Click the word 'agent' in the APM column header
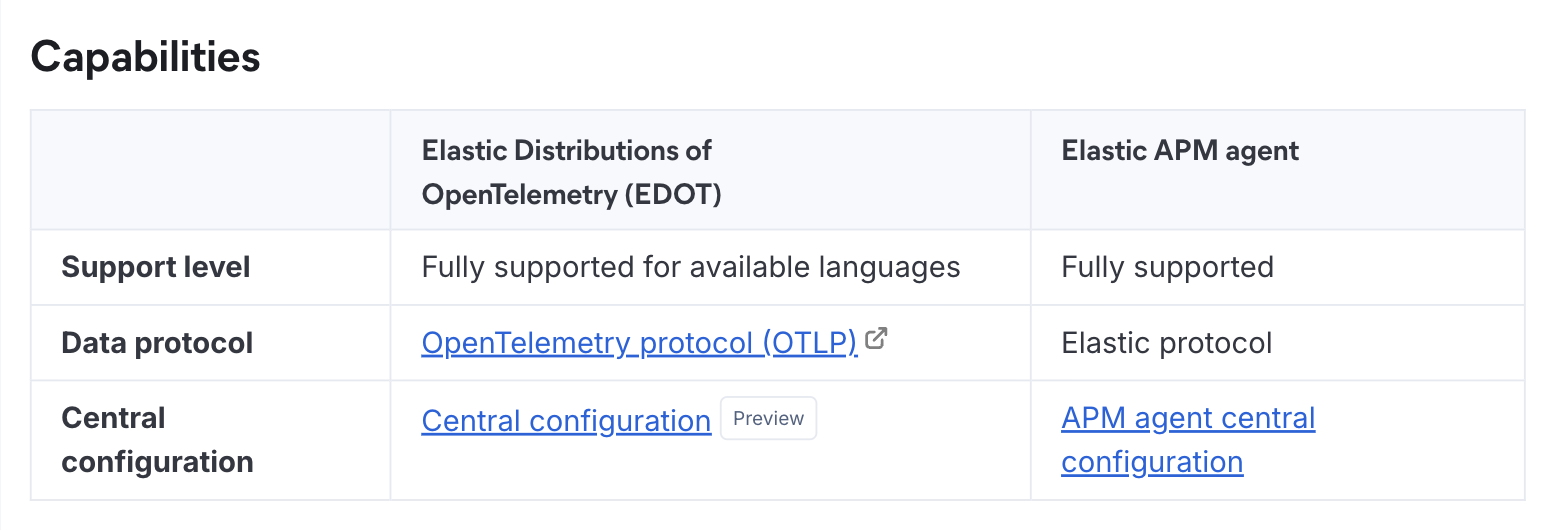 1266,151
